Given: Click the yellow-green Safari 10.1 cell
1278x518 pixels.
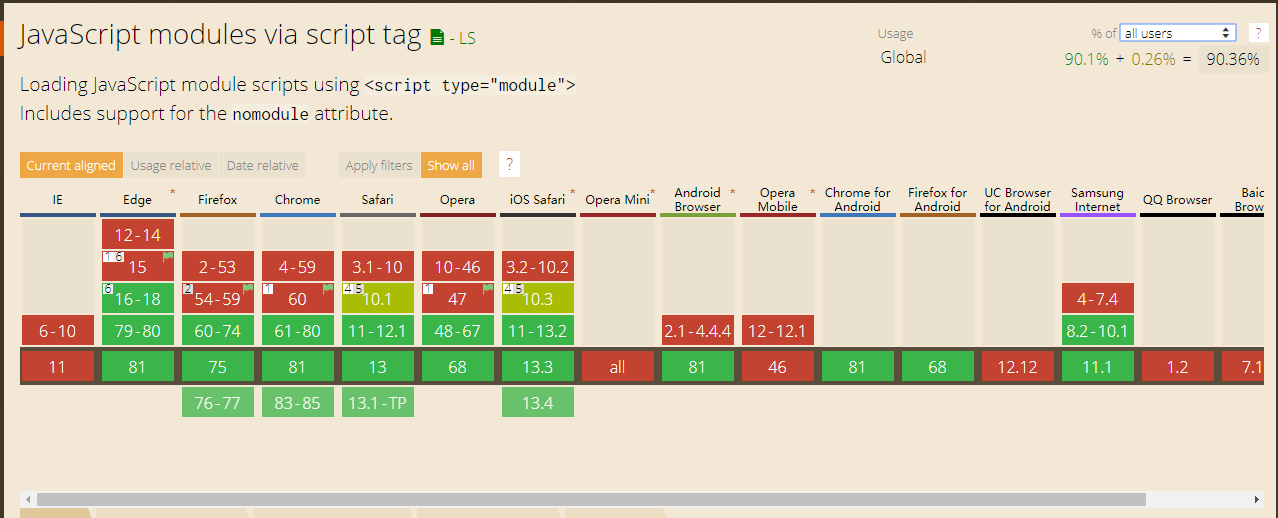Looking at the screenshot, I should pyautogui.click(x=377, y=299).
